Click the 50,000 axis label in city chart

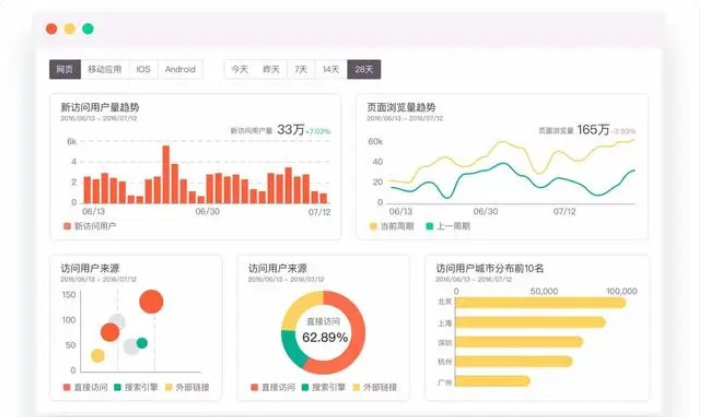pos(544,291)
